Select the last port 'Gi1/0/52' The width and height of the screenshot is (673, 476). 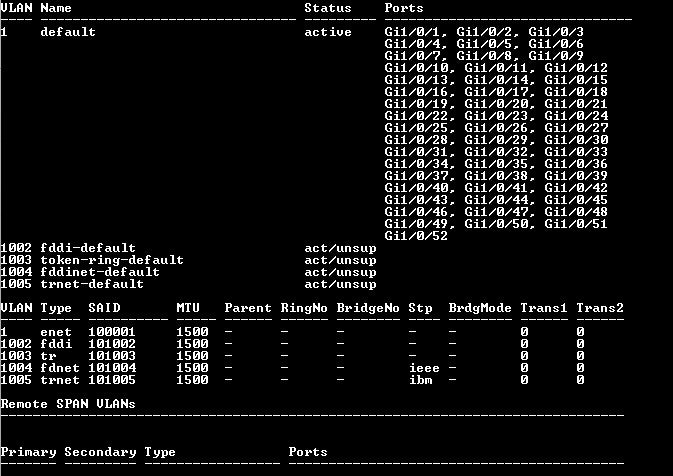click(416, 236)
